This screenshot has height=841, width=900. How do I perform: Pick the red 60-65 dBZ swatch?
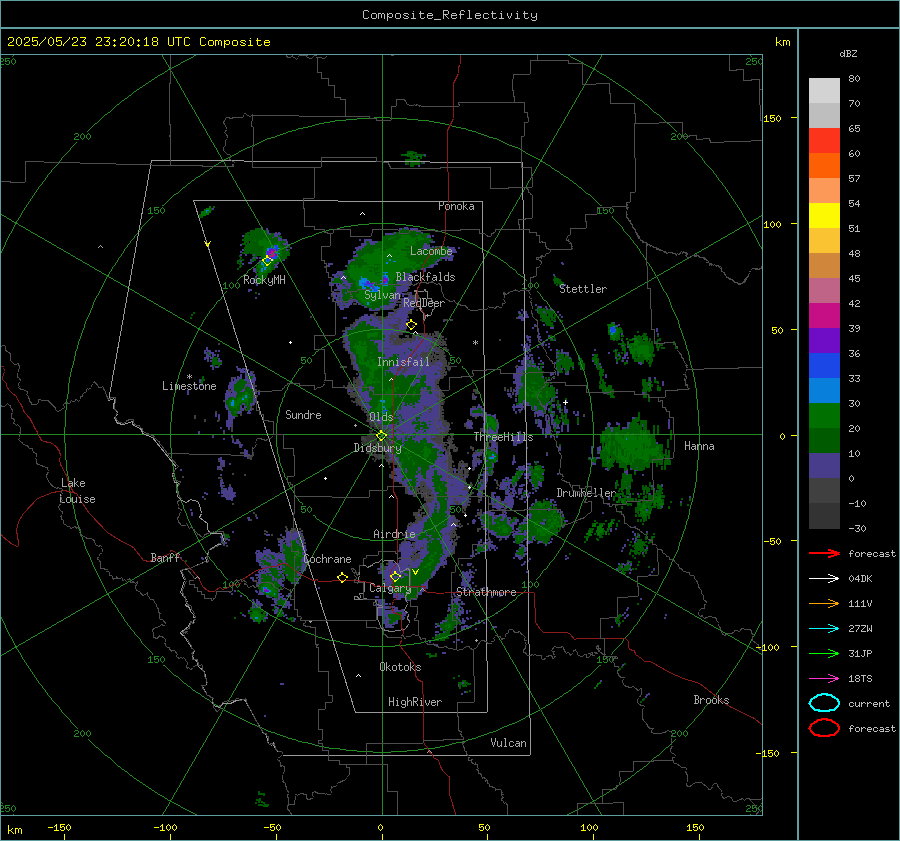point(824,141)
